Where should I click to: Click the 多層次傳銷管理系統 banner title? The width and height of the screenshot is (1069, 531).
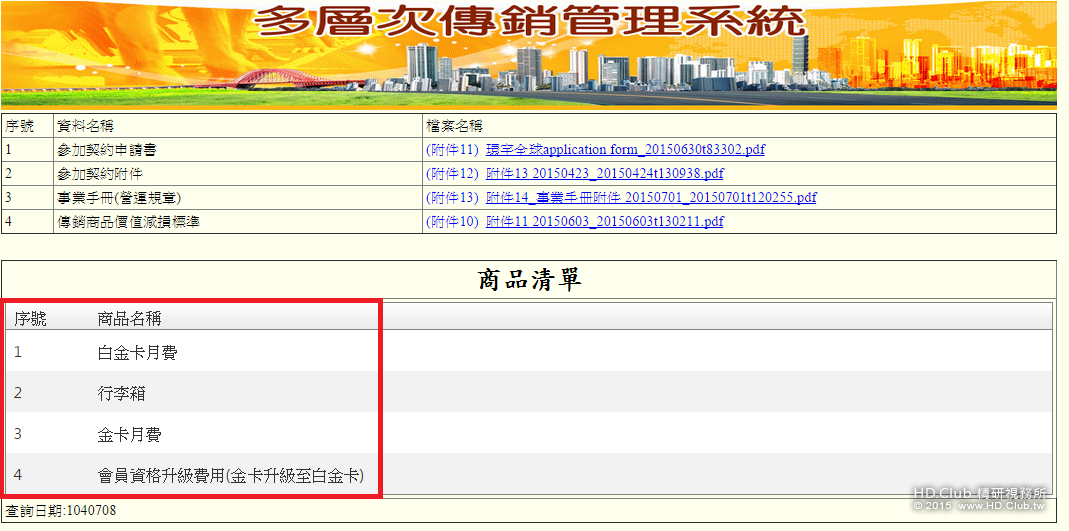tap(531, 21)
